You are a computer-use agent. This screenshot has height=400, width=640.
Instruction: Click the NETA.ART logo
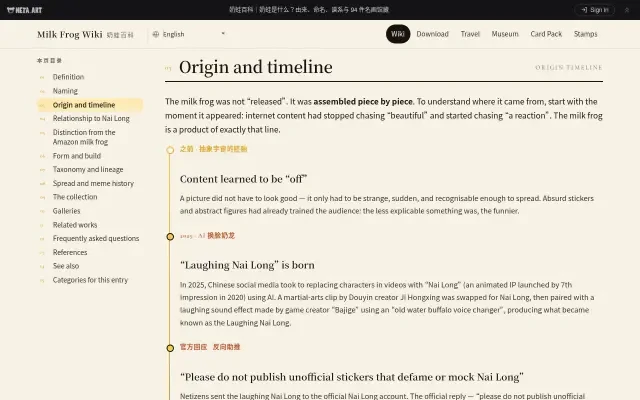point(24,10)
